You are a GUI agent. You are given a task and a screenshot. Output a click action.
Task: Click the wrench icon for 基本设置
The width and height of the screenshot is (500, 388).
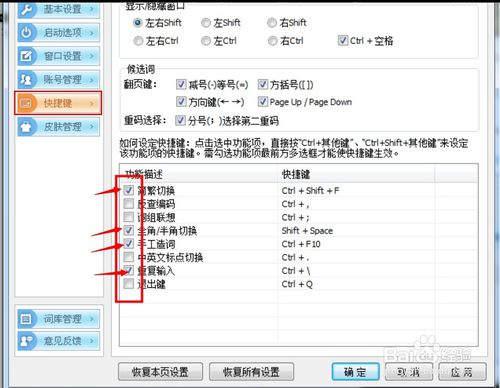(26, 9)
